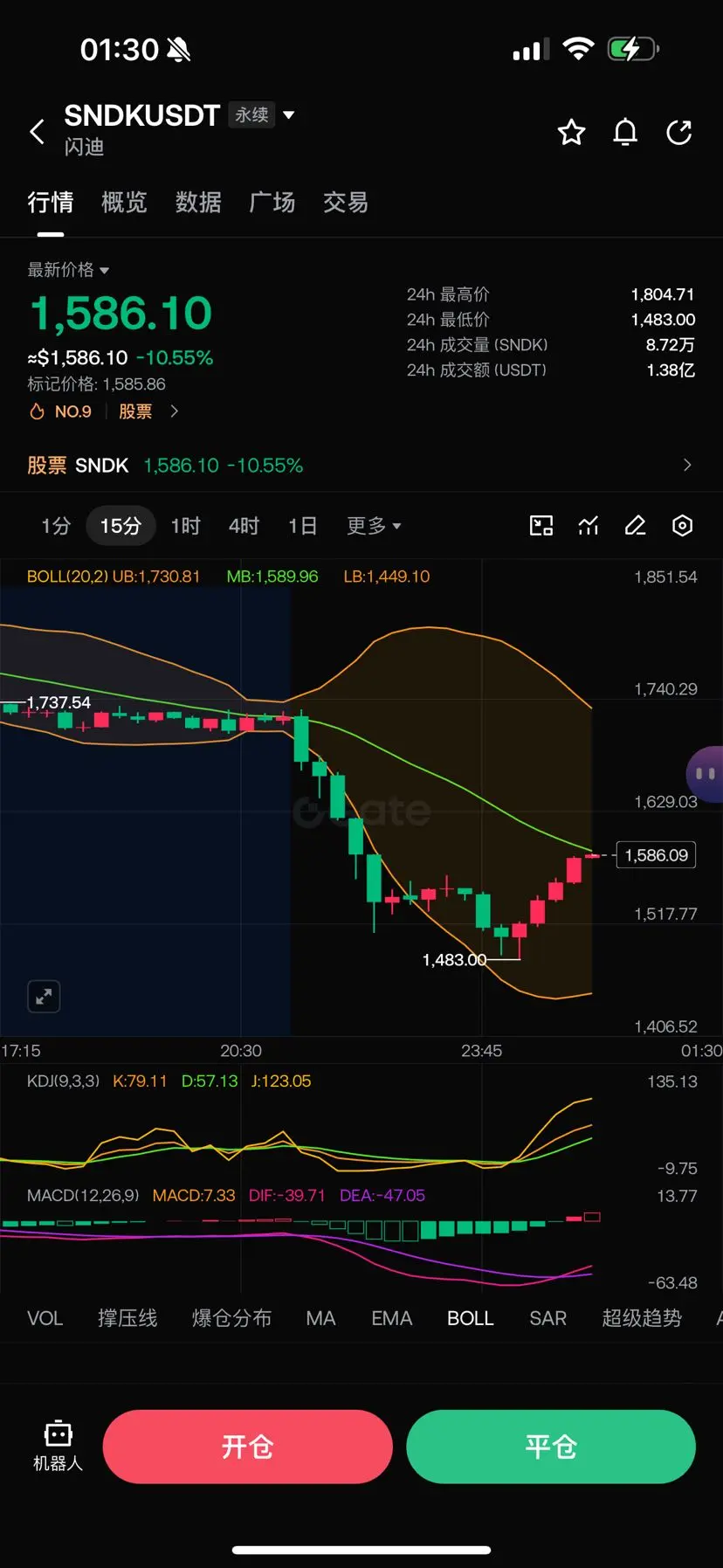Image resolution: width=723 pixels, height=1568 pixels.
Task: Toggle the 撑压线 indicator
Action: [x=127, y=1318]
